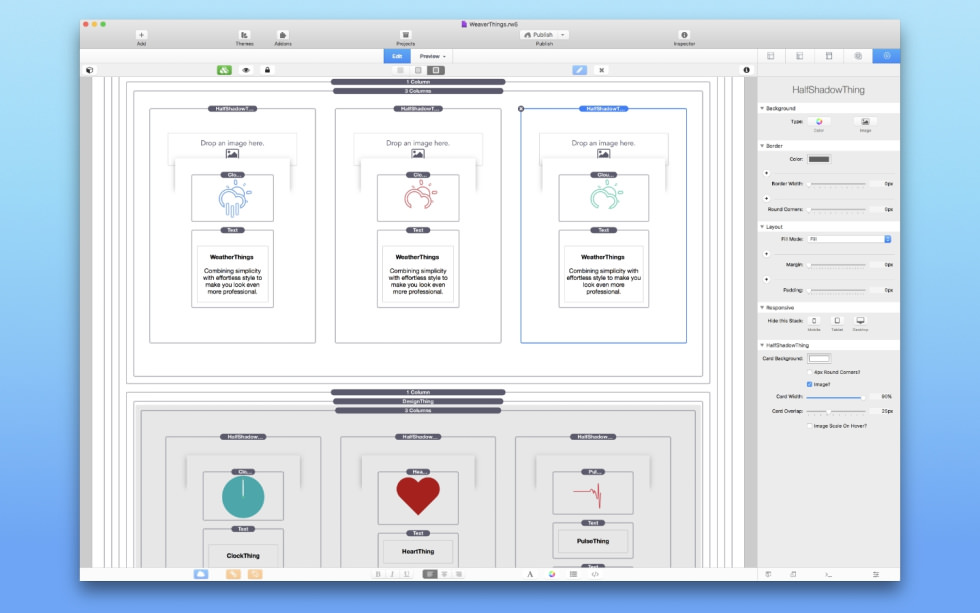This screenshot has width=980, height=613.
Task: Open the Preview dropdown tab
Action: coord(432,56)
